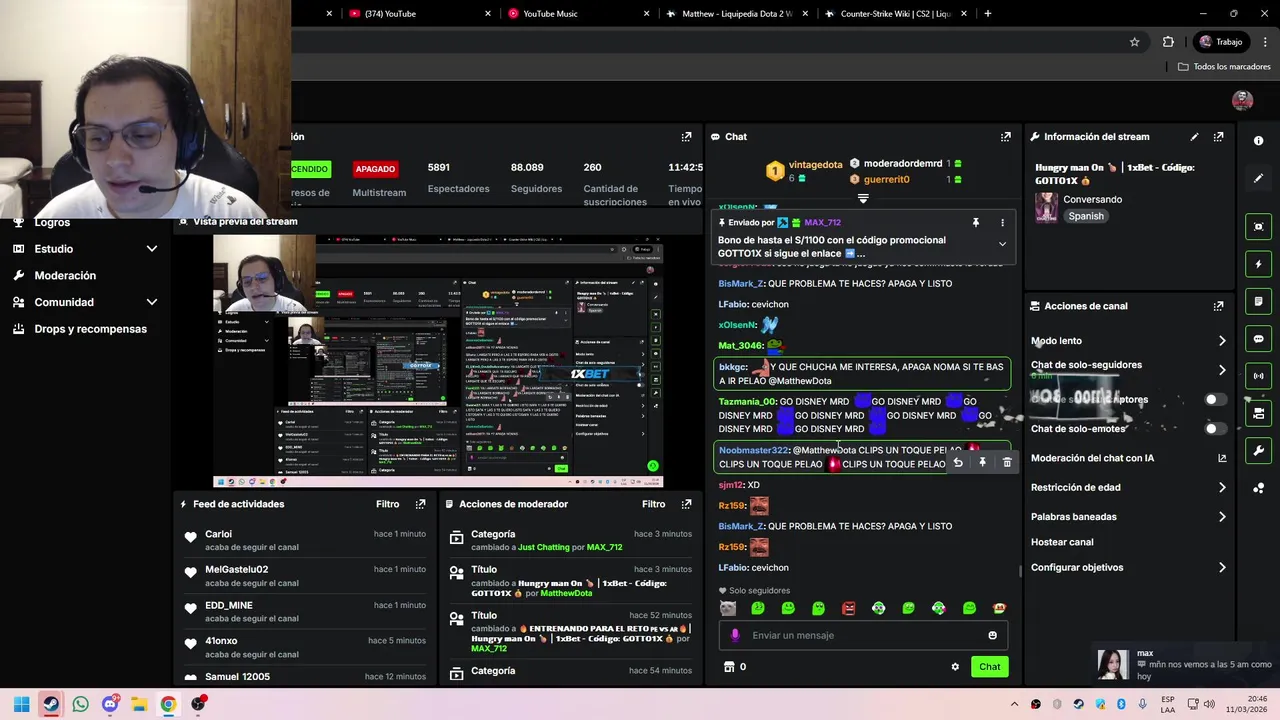Delete Noobmaster322's chat message

[x=1007, y=463]
